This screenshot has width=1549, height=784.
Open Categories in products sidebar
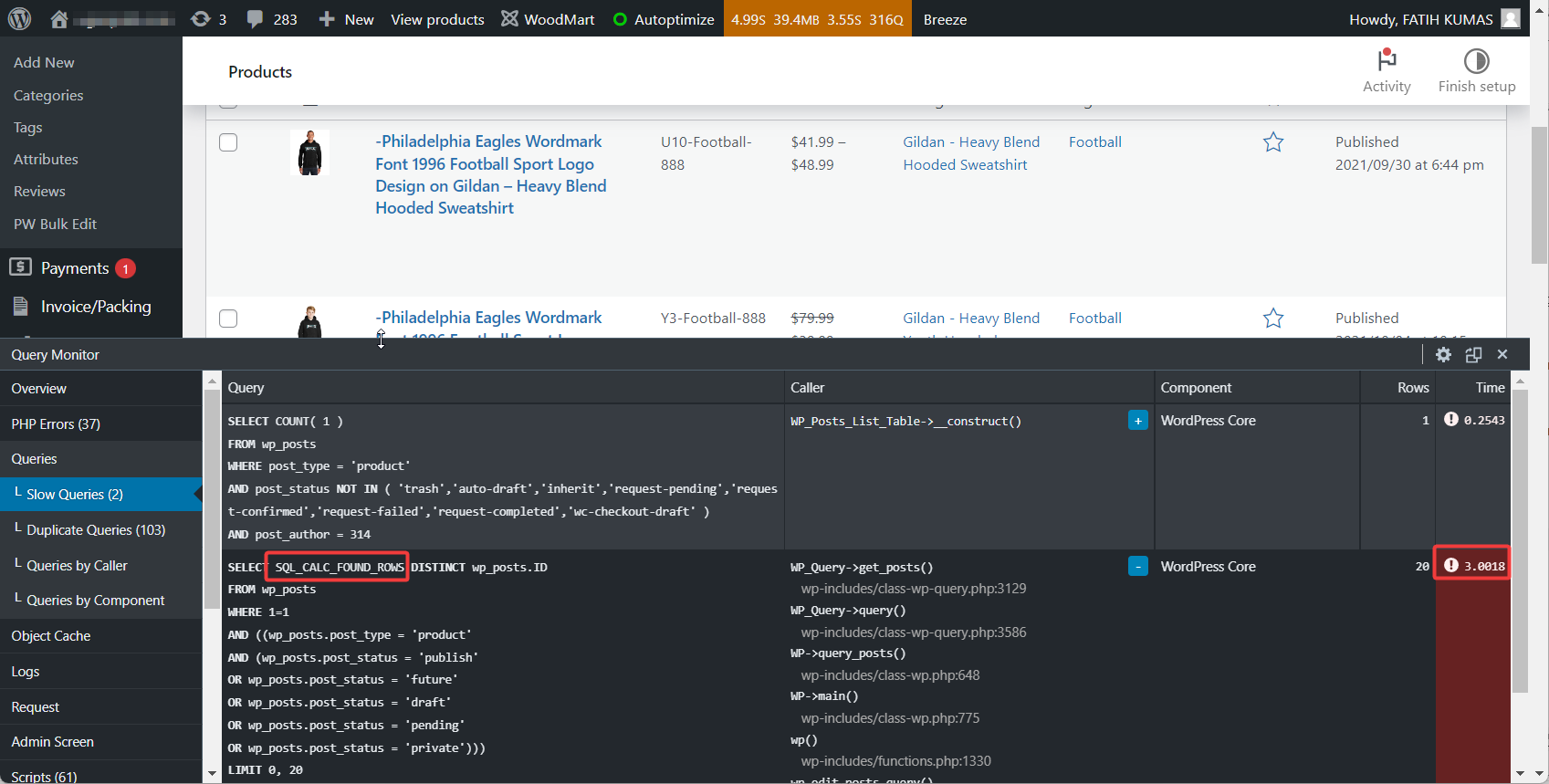point(48,95)
